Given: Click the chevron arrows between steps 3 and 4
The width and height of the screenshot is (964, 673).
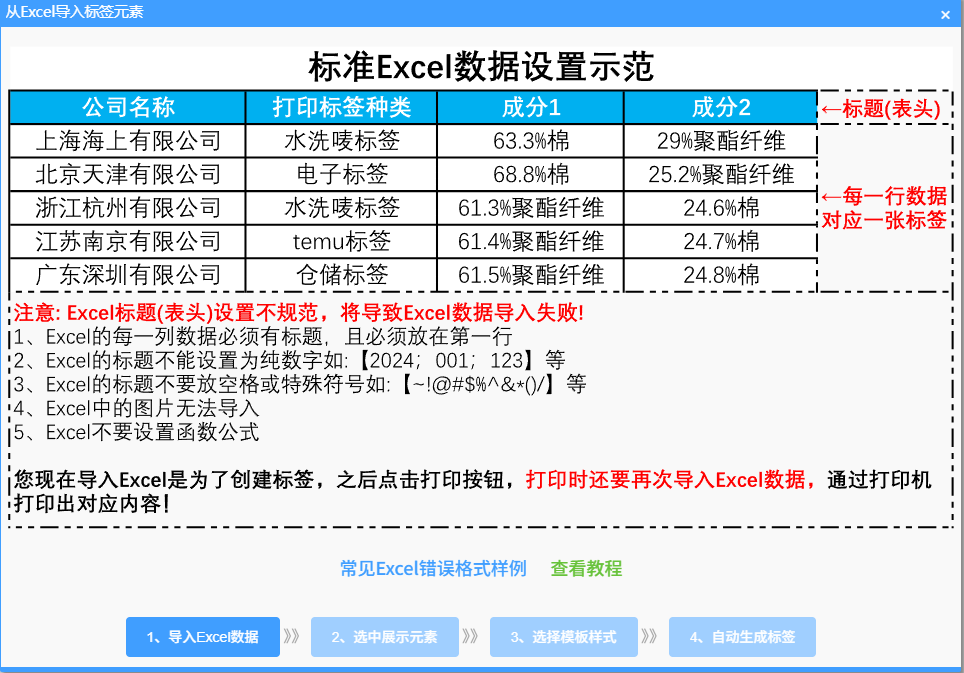Looking at the screenshot, I should tap(650, 637).
